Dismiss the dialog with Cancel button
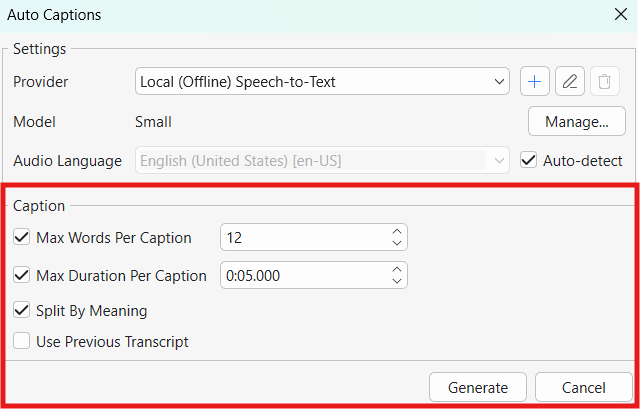 584,387
